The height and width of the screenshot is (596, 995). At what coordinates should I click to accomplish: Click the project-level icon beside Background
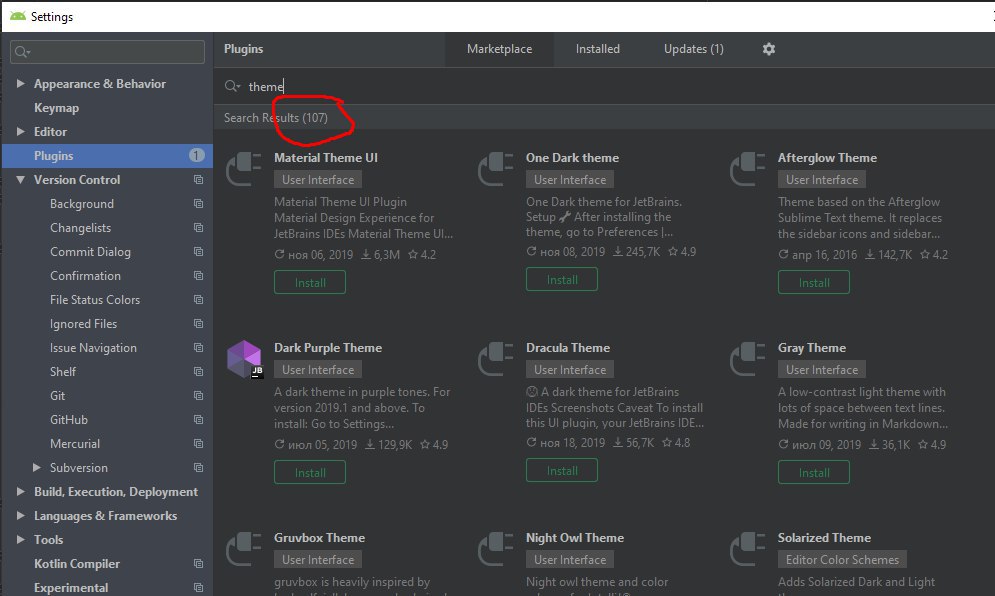click(x=199, y=204)
